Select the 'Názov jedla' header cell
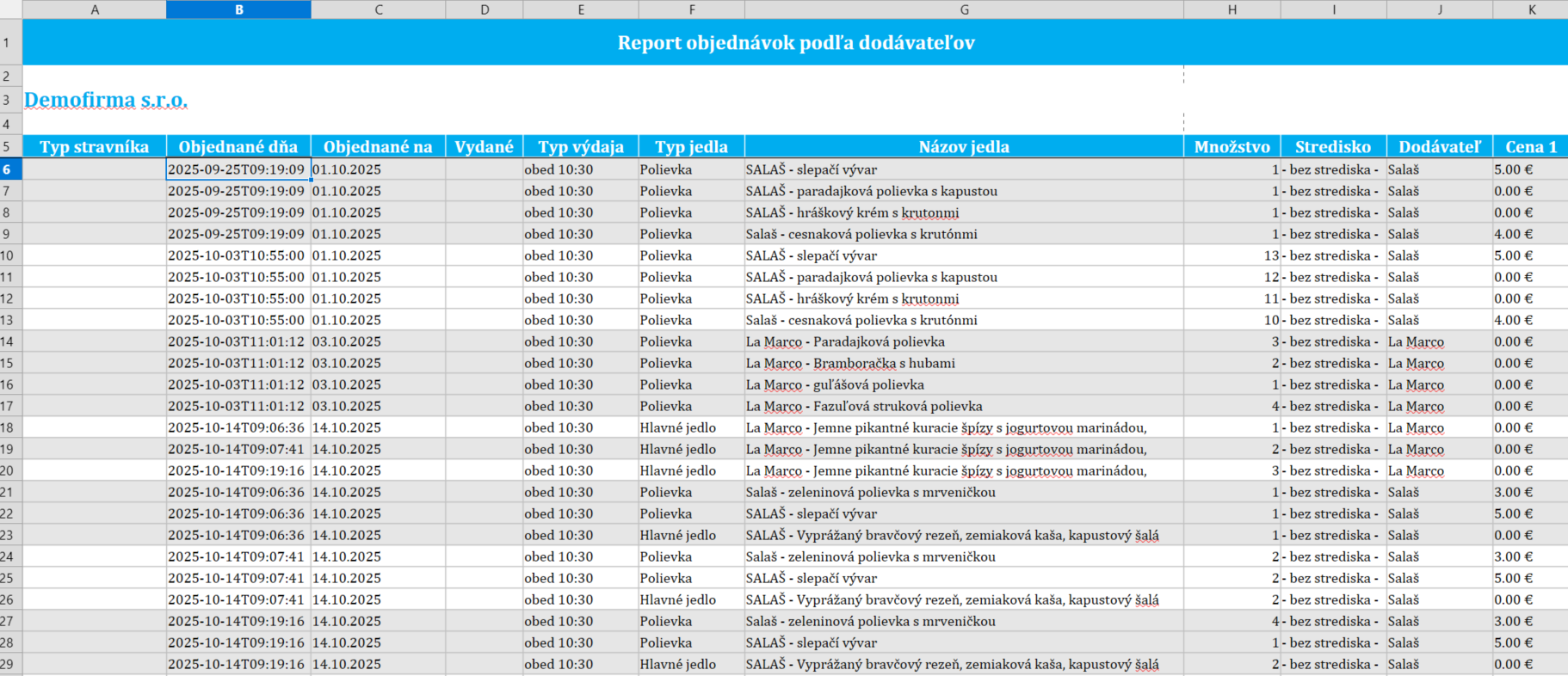The width and height of the screenshot is (1568, 676). [964, 147]
